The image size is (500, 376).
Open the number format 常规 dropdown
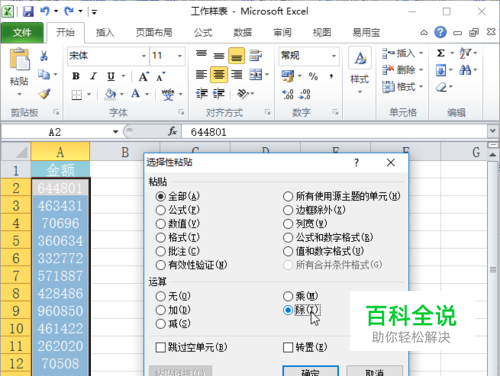(334, 56)
